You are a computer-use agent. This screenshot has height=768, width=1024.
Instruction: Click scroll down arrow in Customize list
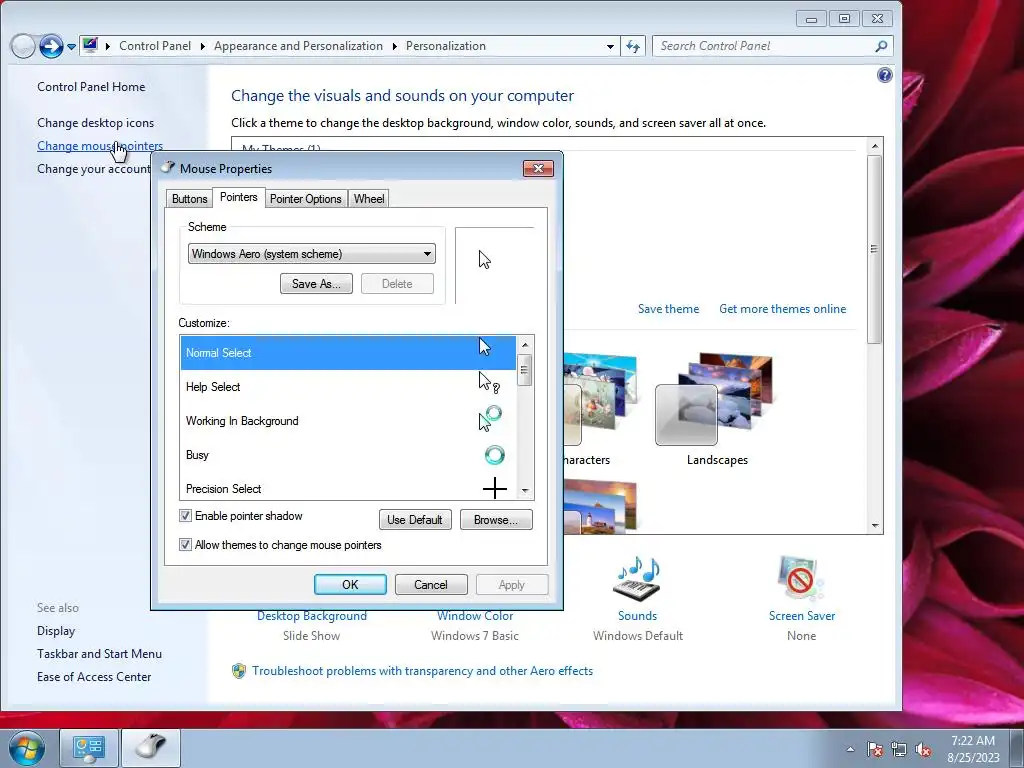[524, 491]
